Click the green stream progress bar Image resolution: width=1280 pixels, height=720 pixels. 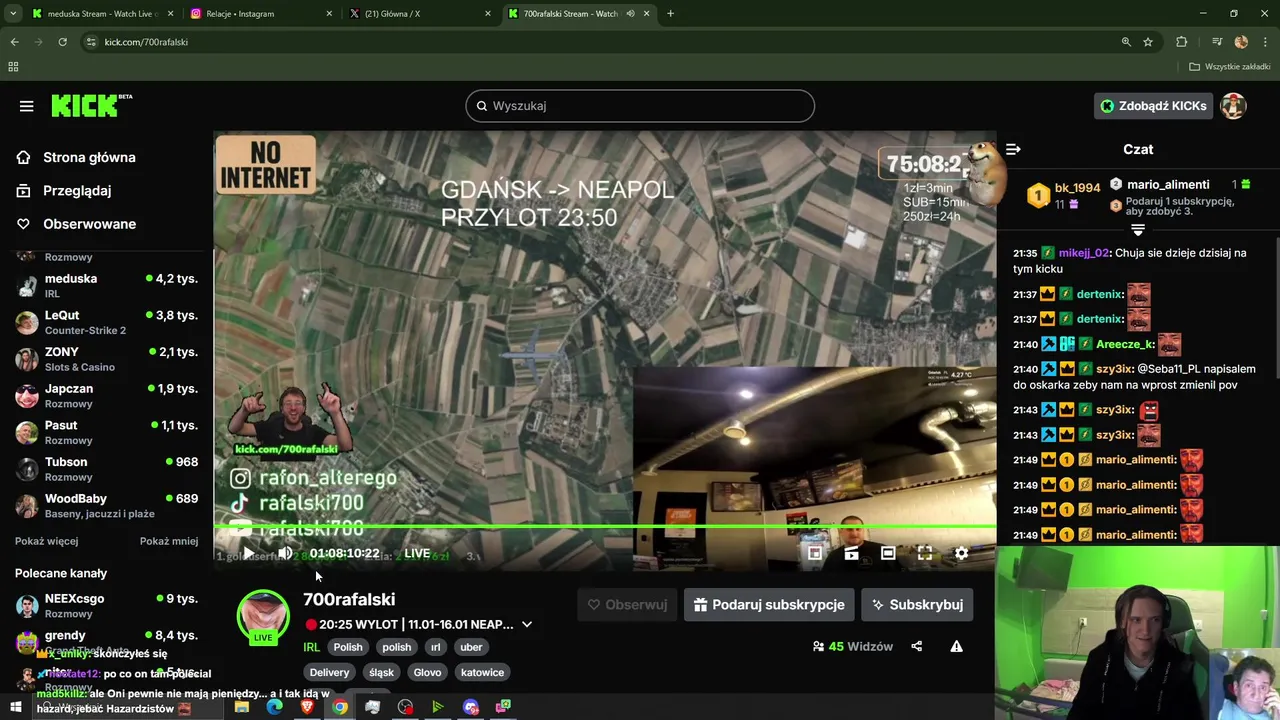coord(605,527)
